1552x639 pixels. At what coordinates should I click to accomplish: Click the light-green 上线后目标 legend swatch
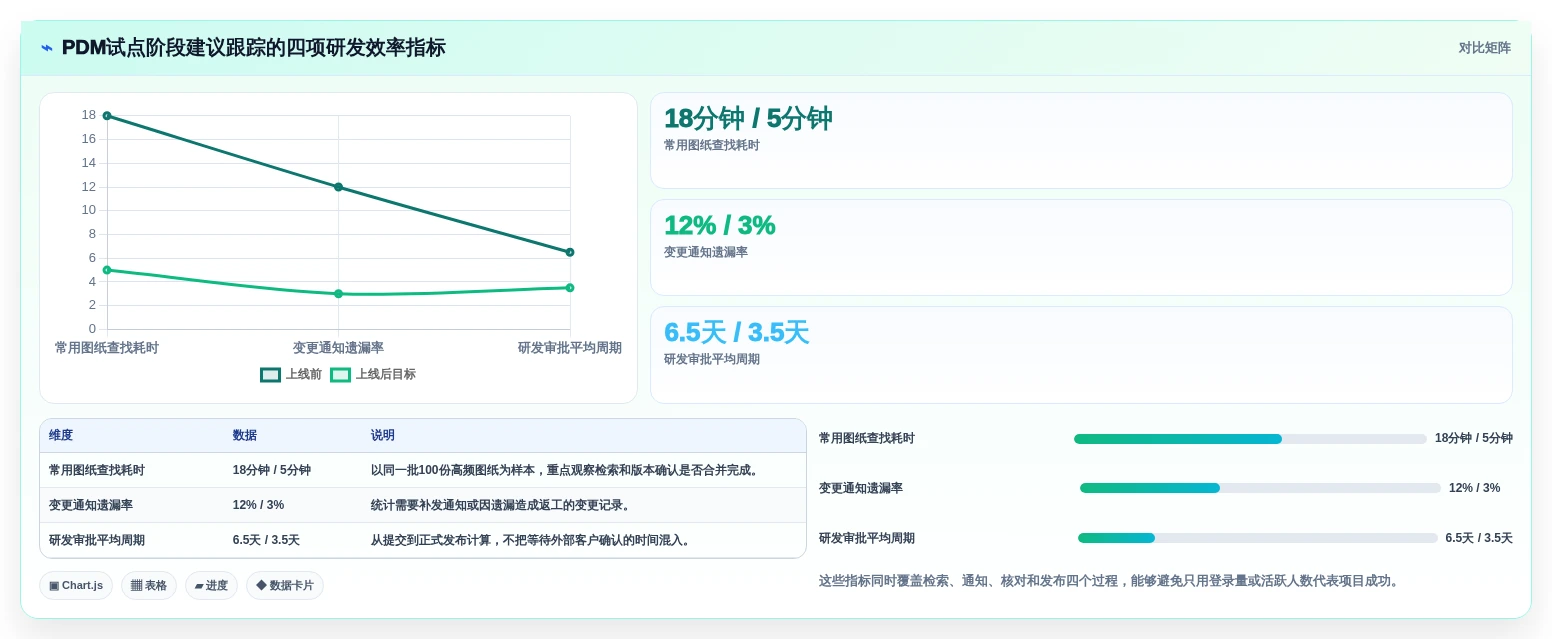coord(340,375)
